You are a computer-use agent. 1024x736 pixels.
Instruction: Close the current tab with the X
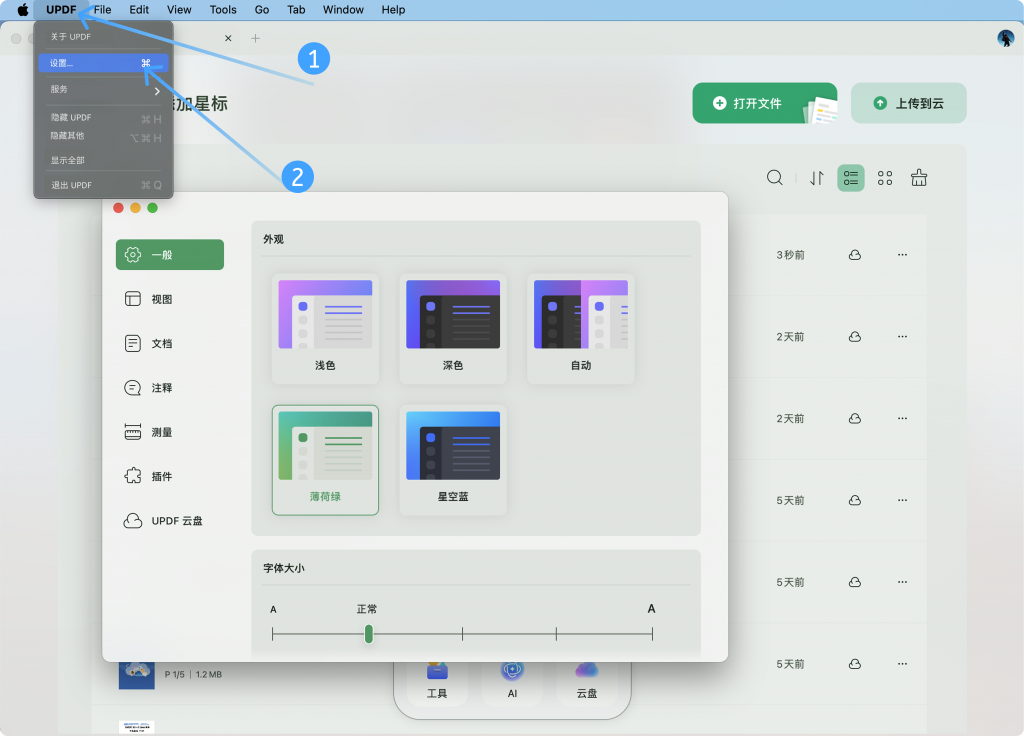228,39
